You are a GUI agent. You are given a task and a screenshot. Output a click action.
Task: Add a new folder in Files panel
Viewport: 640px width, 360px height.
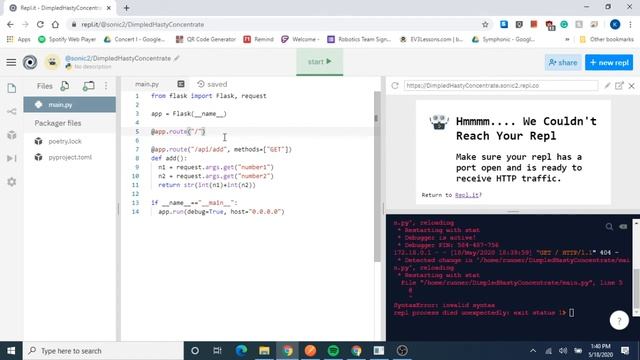pos(89,86)
